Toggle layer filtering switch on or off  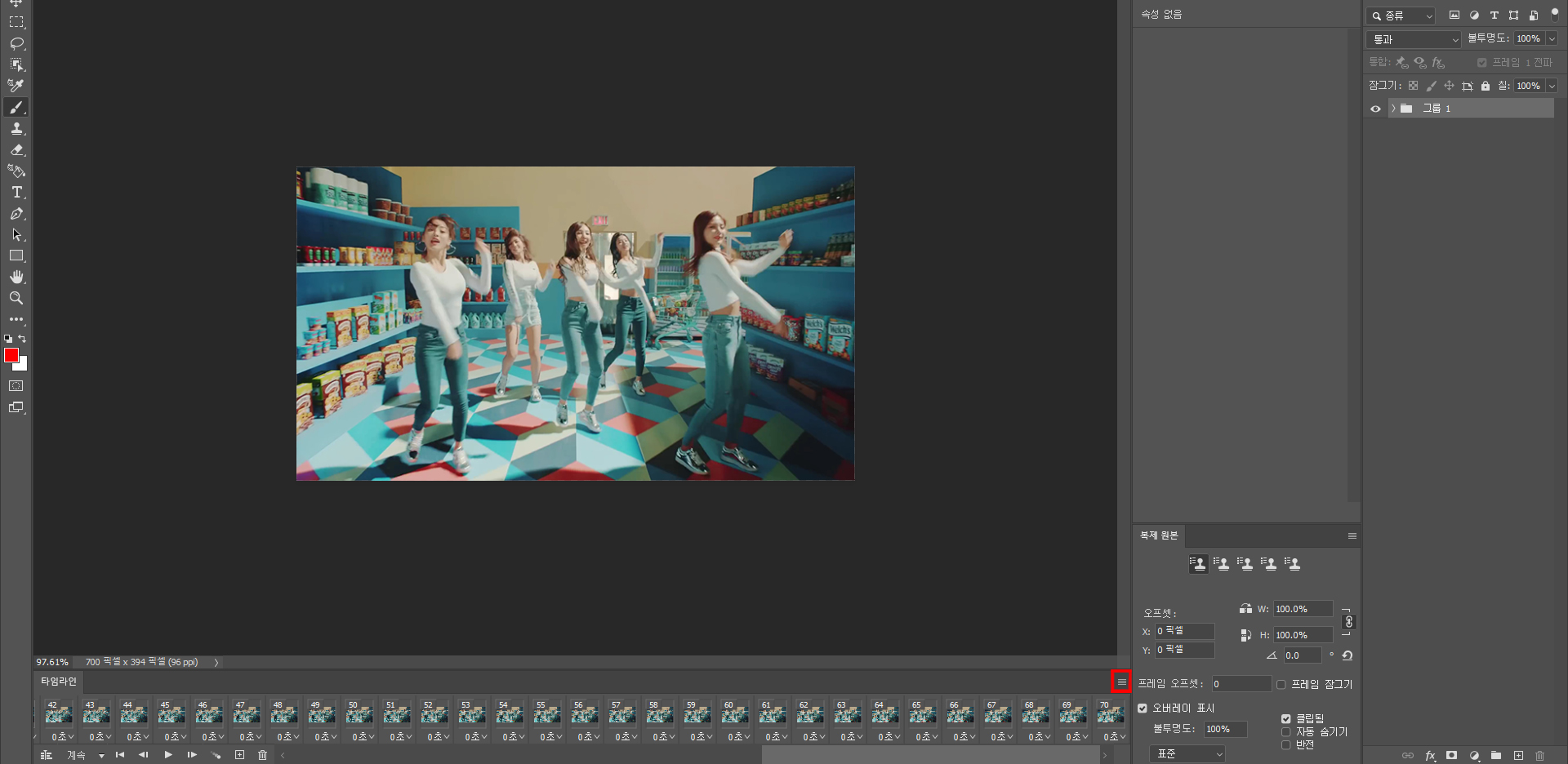pyautogui.click(x=1555, y=14)
